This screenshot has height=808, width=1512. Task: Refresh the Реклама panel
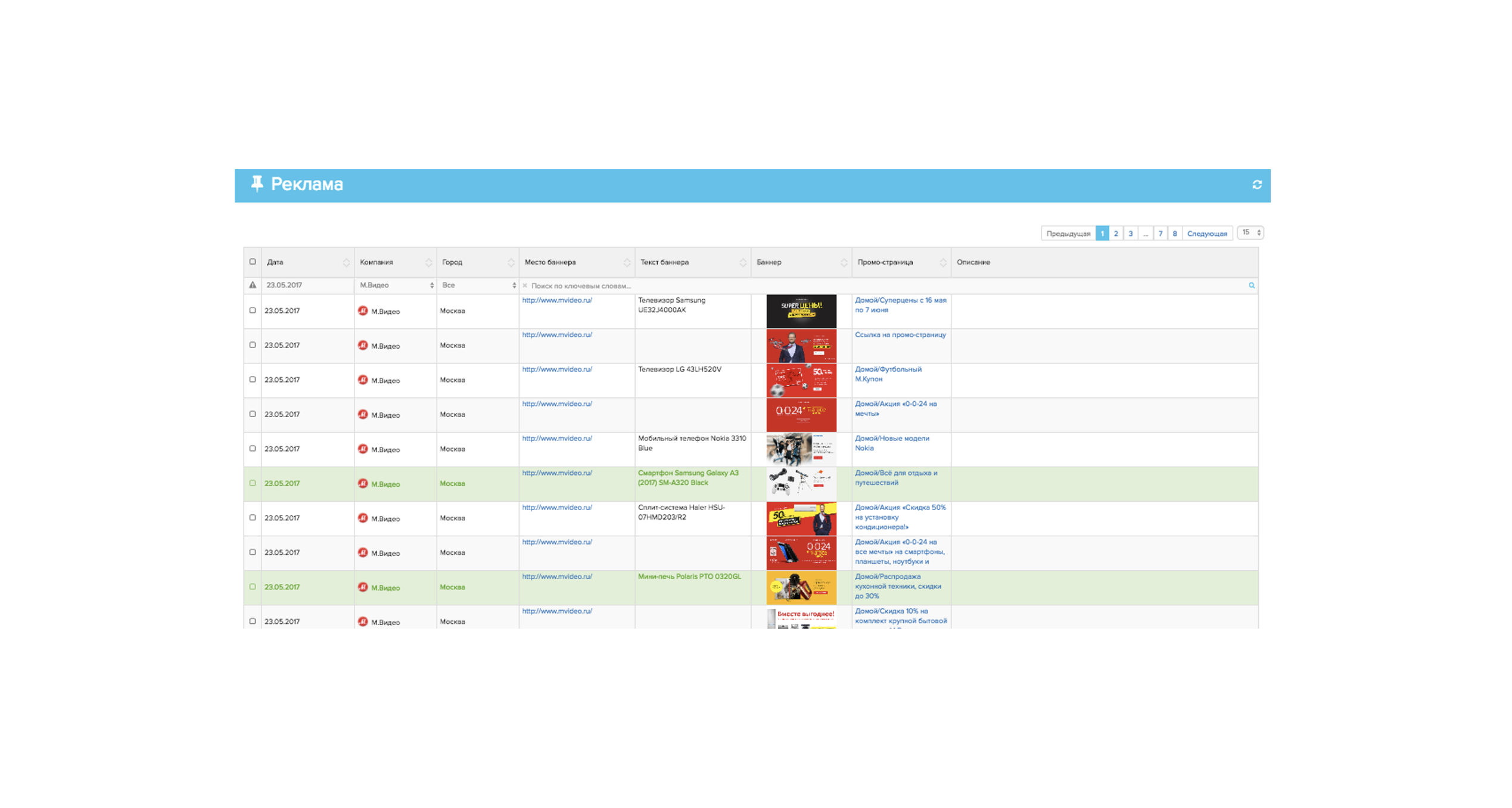click(x=1257, y=185)
